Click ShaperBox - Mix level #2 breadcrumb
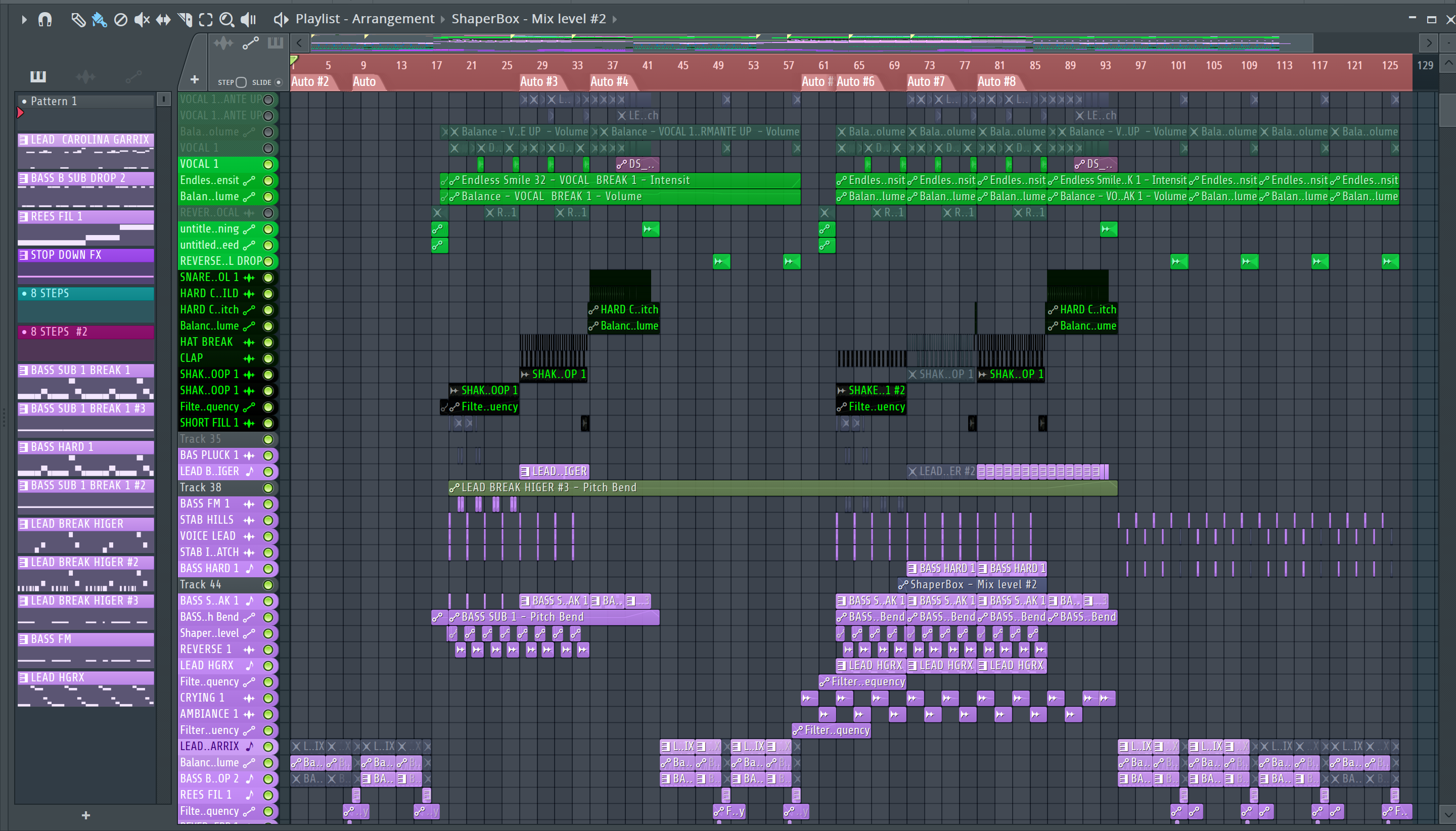This screenshot has width=1456, height=831. (x=528, y=19)
